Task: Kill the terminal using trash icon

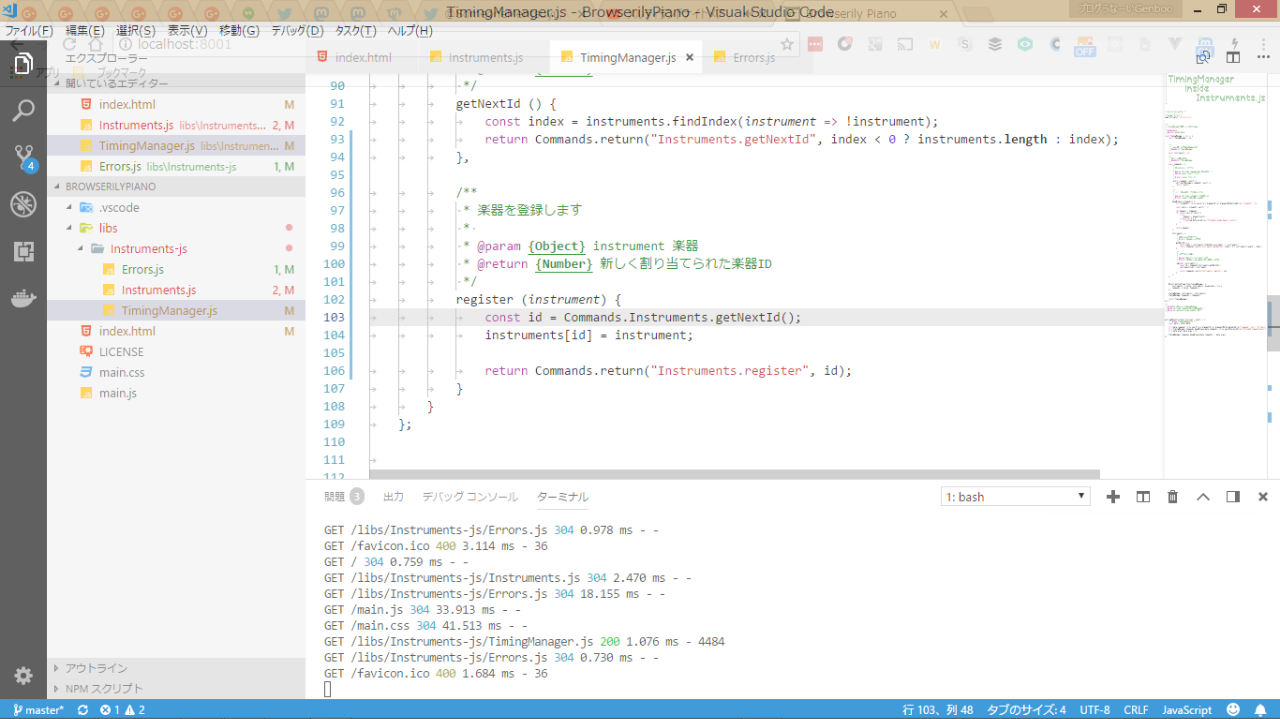Action: pos(1173,497)
